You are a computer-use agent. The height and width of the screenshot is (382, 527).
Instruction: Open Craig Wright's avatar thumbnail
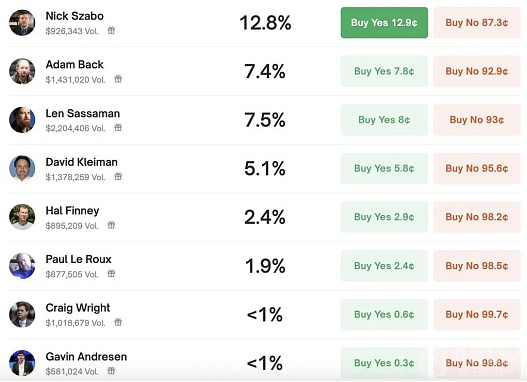coord(22,314)
